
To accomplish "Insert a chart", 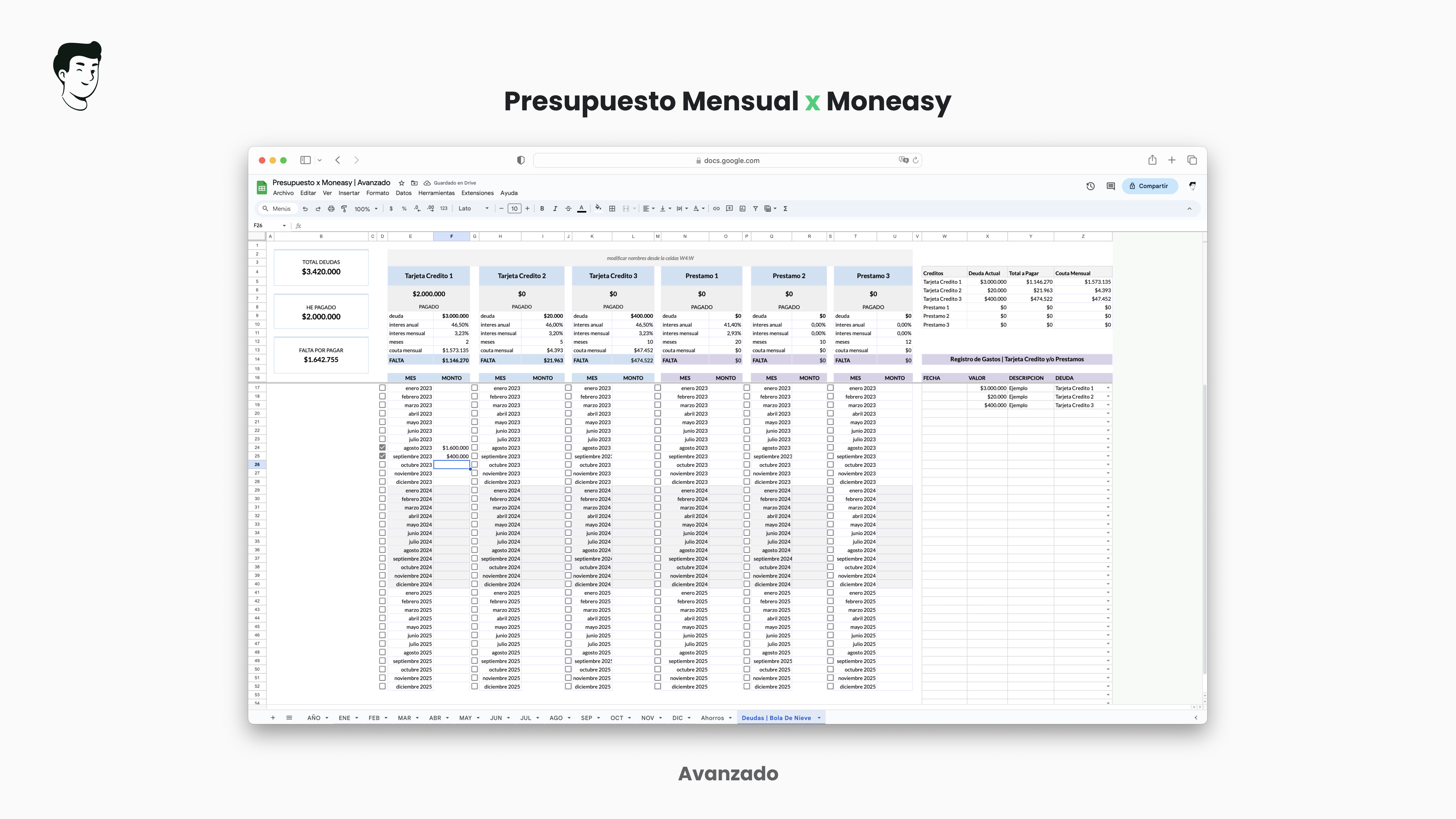I will [743, 208].
